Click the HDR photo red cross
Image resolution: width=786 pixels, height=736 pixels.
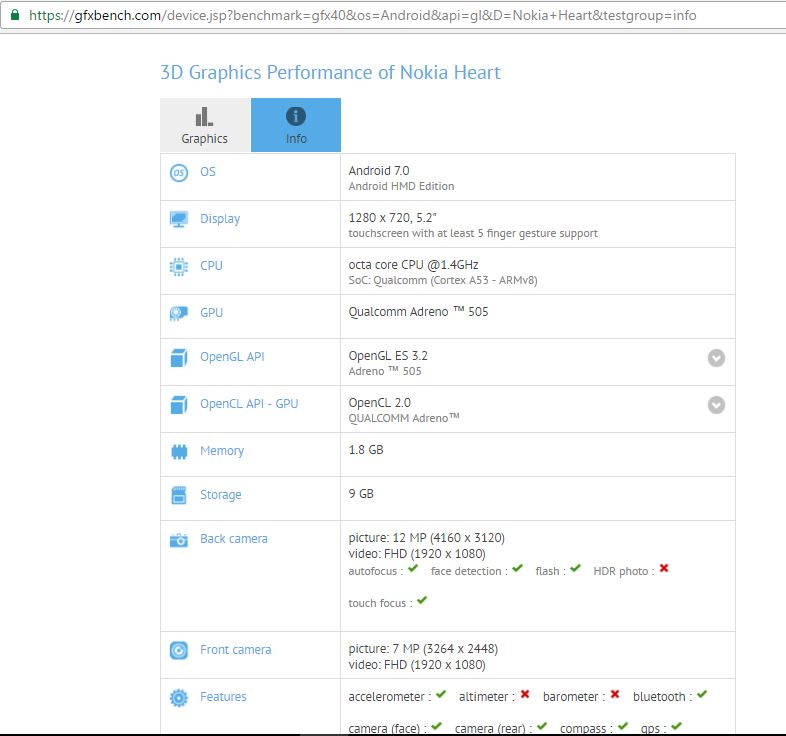point(664,568)
